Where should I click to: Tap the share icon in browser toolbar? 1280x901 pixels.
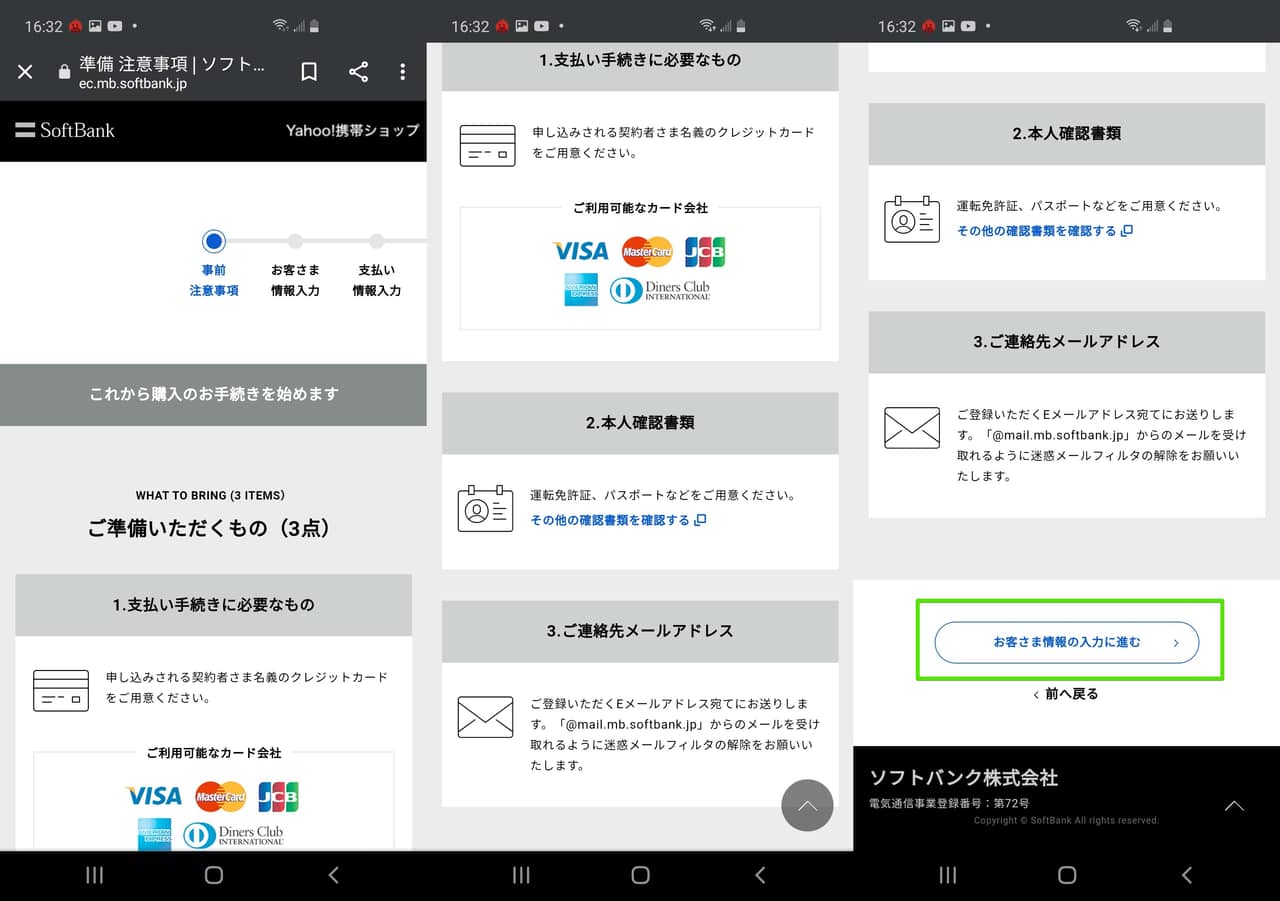358,71
